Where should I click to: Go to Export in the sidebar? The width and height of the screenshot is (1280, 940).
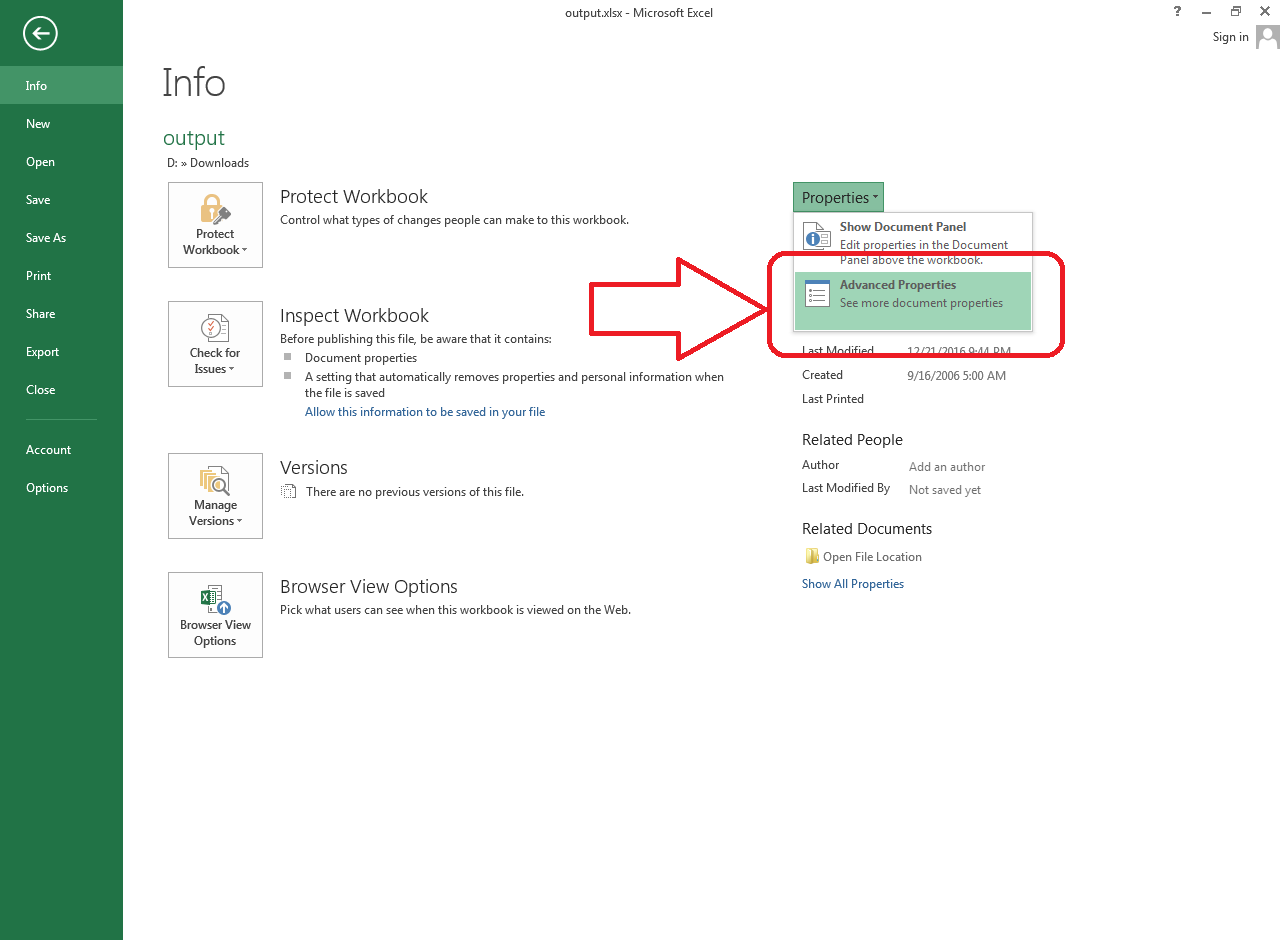(43, 352)
